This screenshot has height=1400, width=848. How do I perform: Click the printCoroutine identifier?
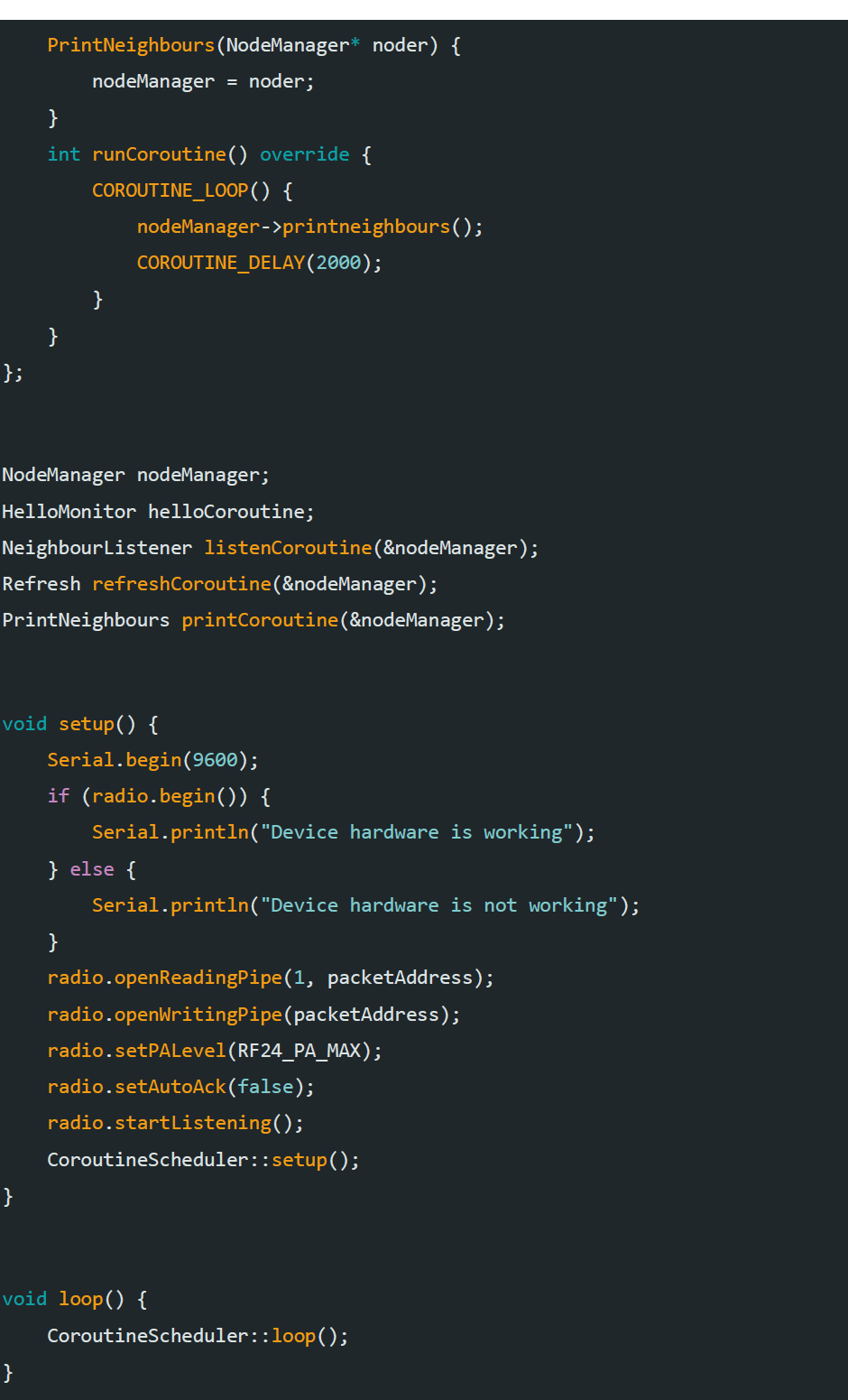point(259,619)
